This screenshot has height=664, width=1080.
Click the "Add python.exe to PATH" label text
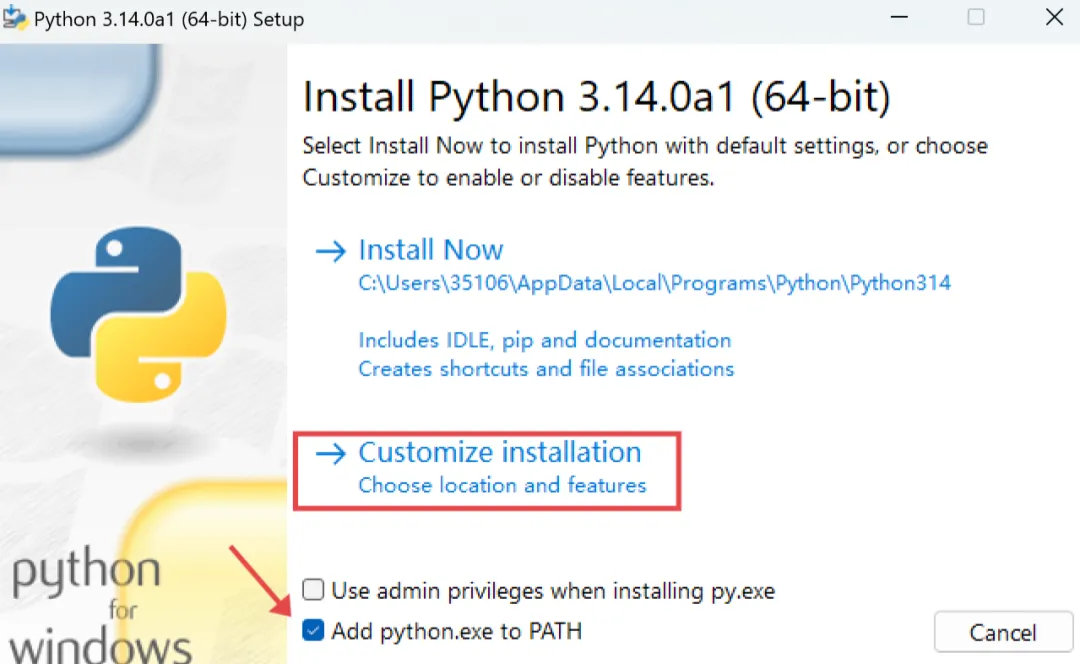click(456, 631)
